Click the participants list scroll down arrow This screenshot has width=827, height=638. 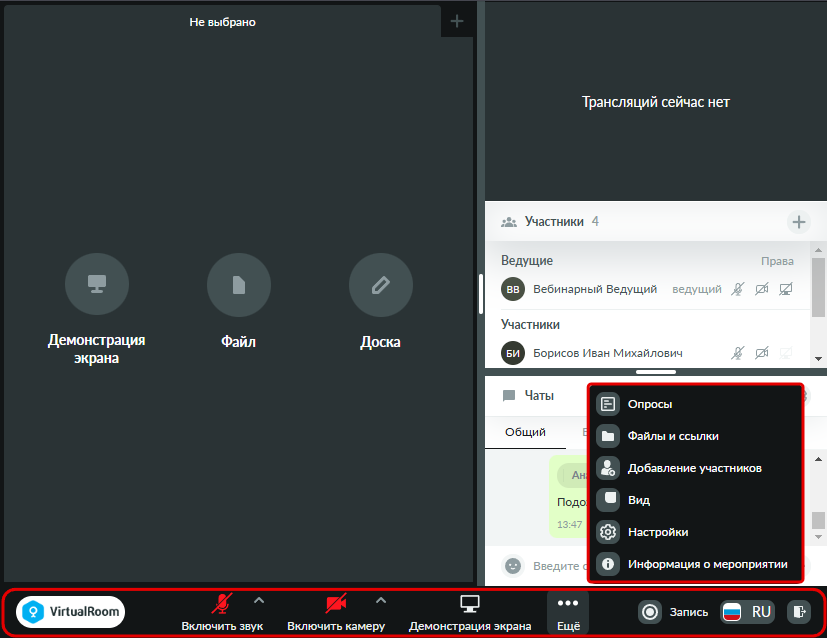(x=818, y=359)
